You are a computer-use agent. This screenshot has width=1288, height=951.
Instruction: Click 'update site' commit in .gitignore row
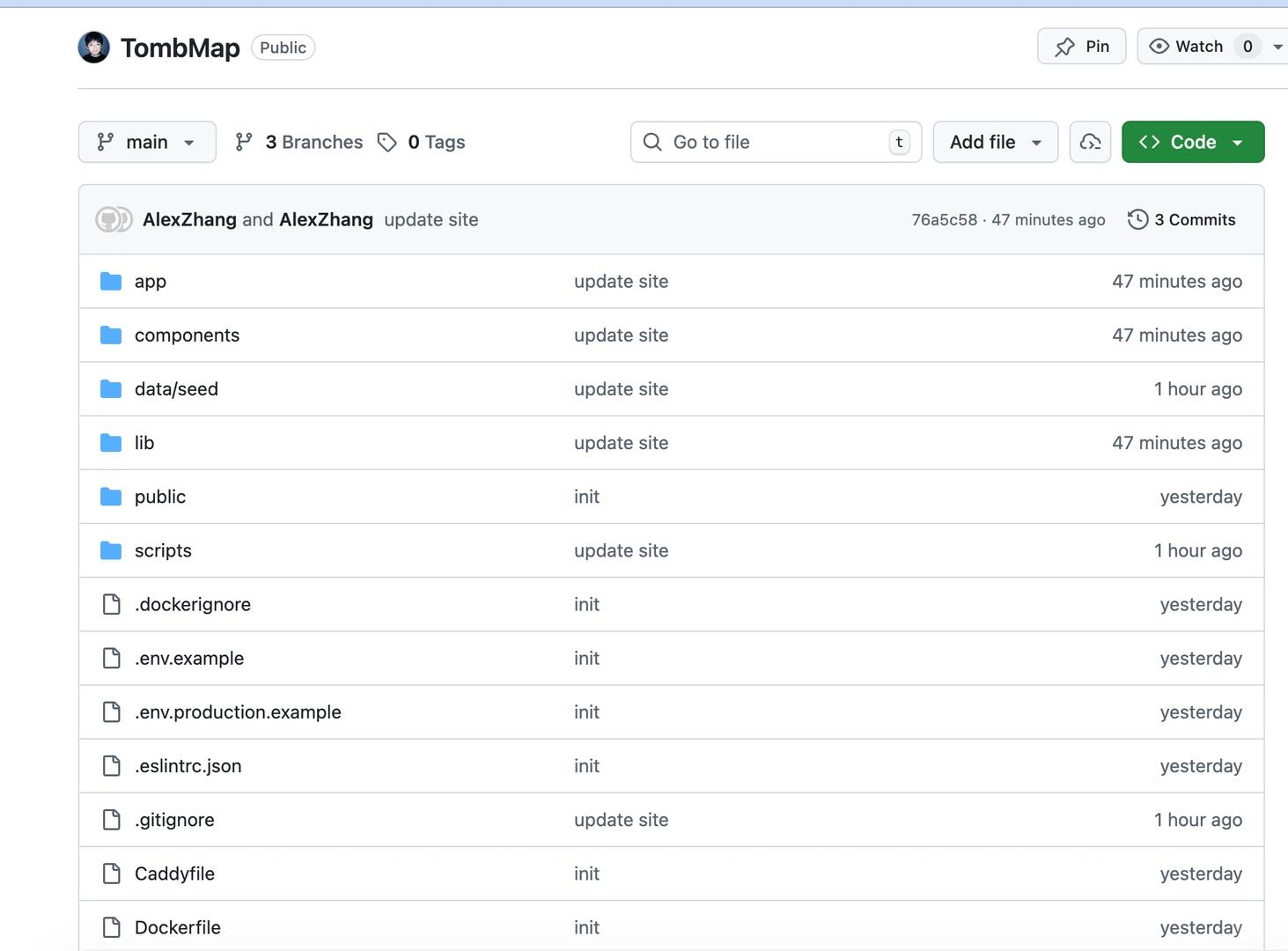(622, 820)
